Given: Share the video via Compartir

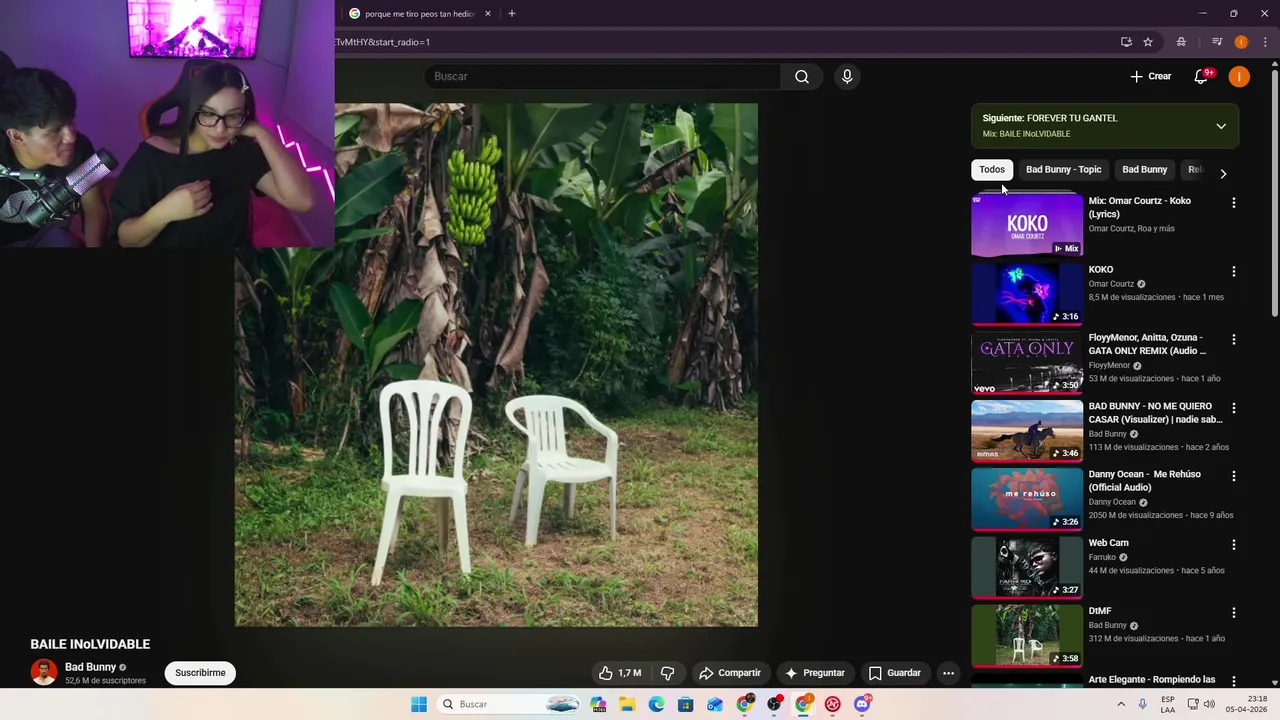Looking at the screenshot, I should click(730, 673).
